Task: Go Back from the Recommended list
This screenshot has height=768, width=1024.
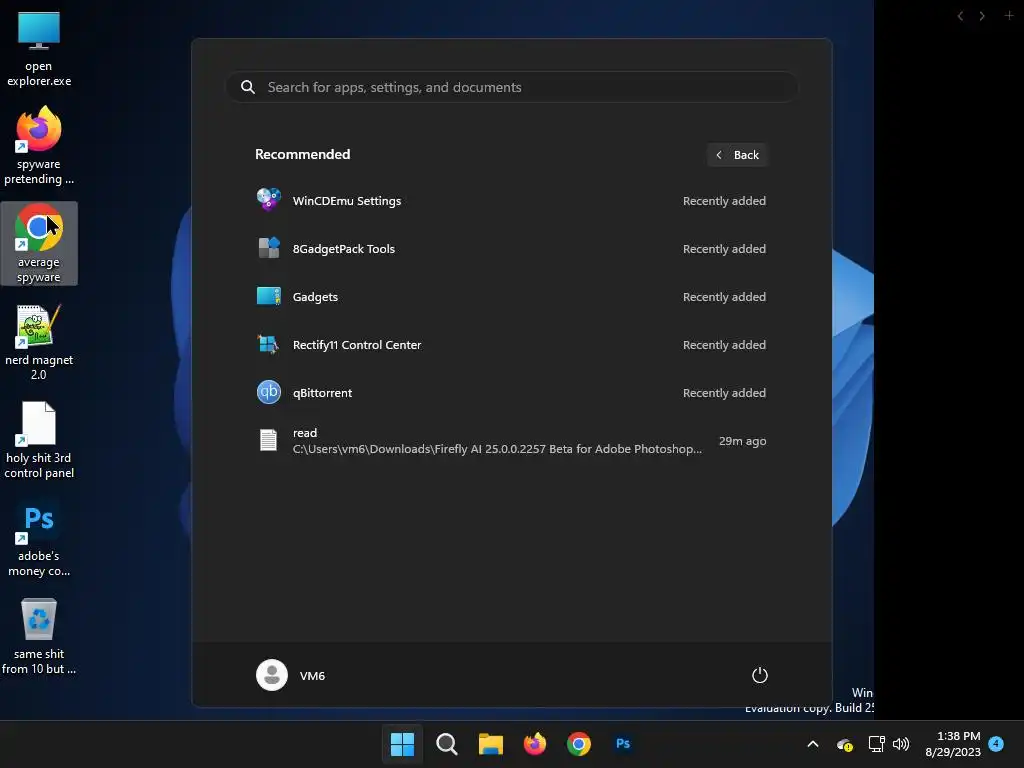Action: coord(737,155)
